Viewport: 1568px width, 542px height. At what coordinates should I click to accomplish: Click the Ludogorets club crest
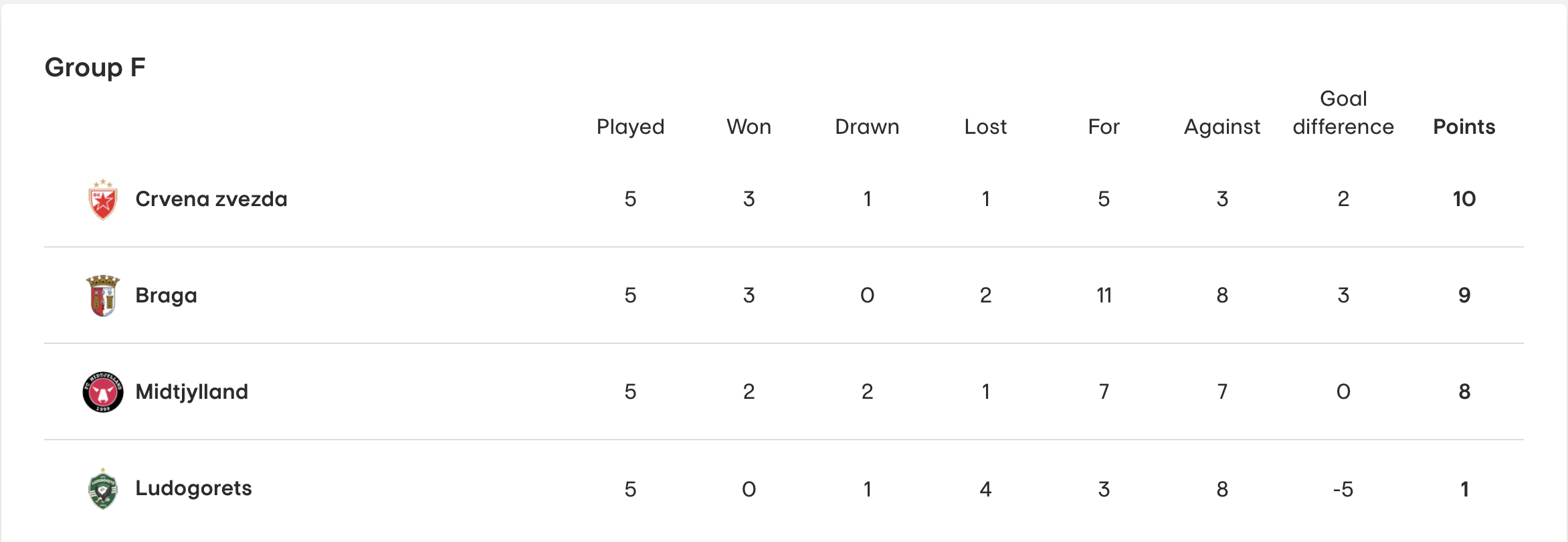[103, 488]
